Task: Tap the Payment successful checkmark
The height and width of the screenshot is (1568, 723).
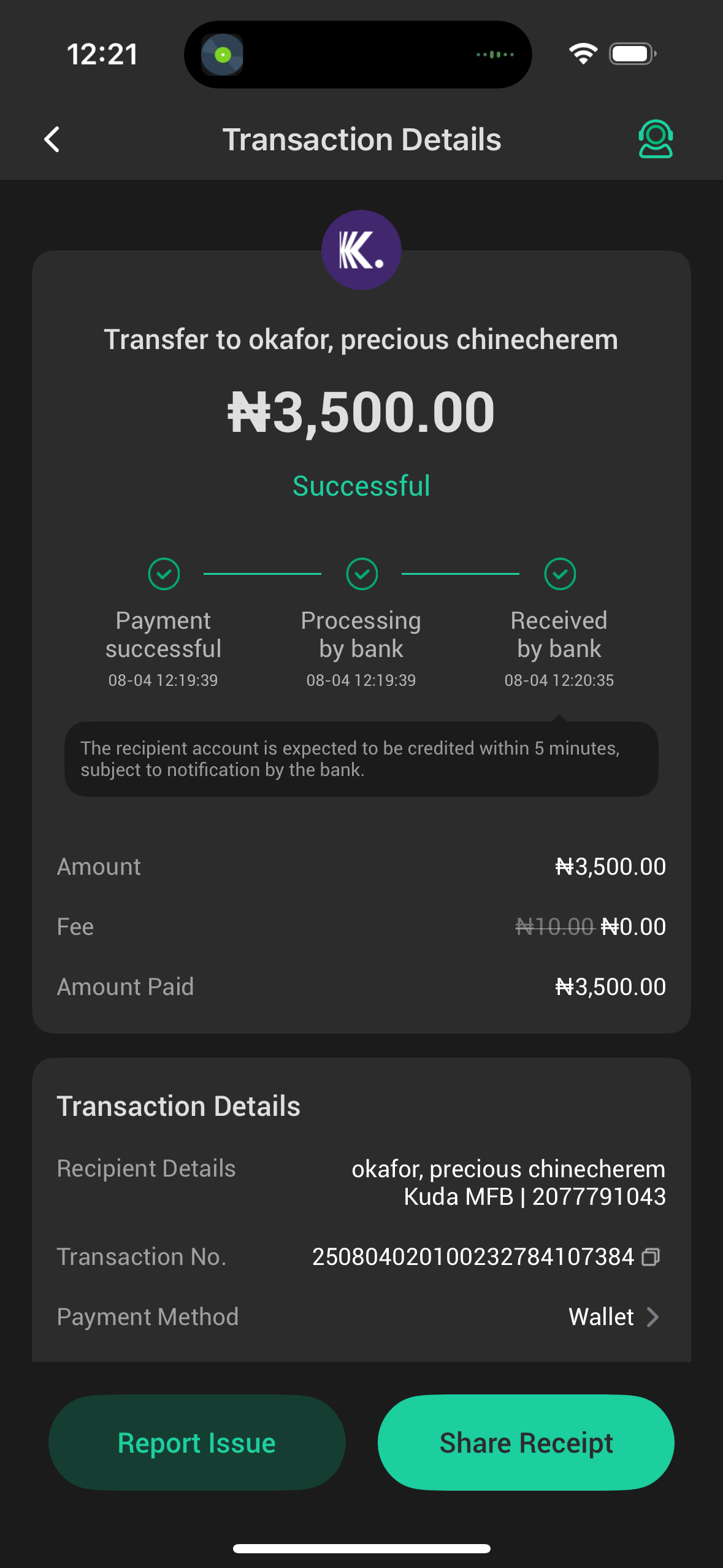Action: pos(164,574)
